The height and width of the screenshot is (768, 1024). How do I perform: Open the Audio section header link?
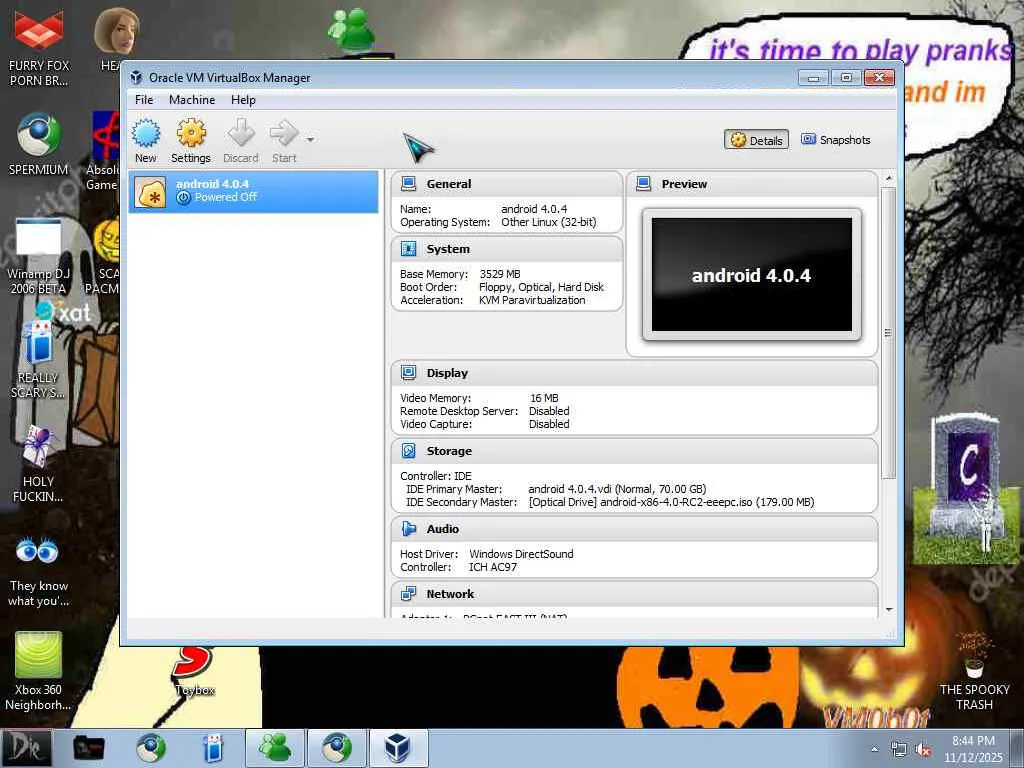[443, 529]
